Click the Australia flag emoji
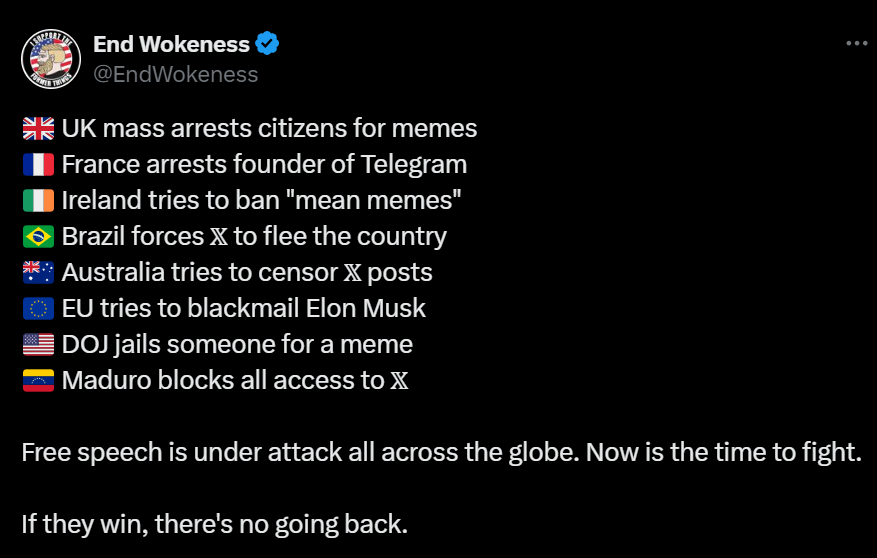This screenshot has width=877, height=558. pyautogui.click(x=38, y=273)
